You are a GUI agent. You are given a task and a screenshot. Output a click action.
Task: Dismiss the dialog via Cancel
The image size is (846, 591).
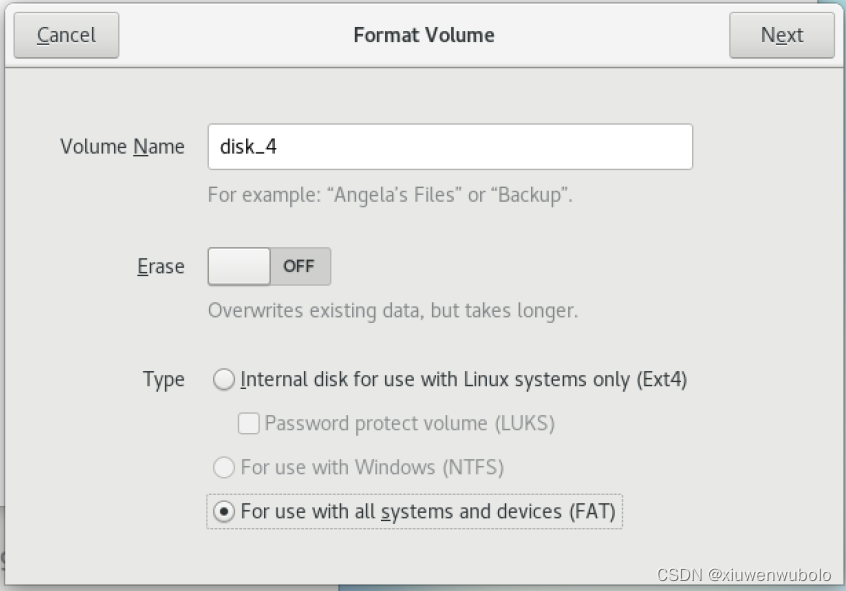(65, 34)
